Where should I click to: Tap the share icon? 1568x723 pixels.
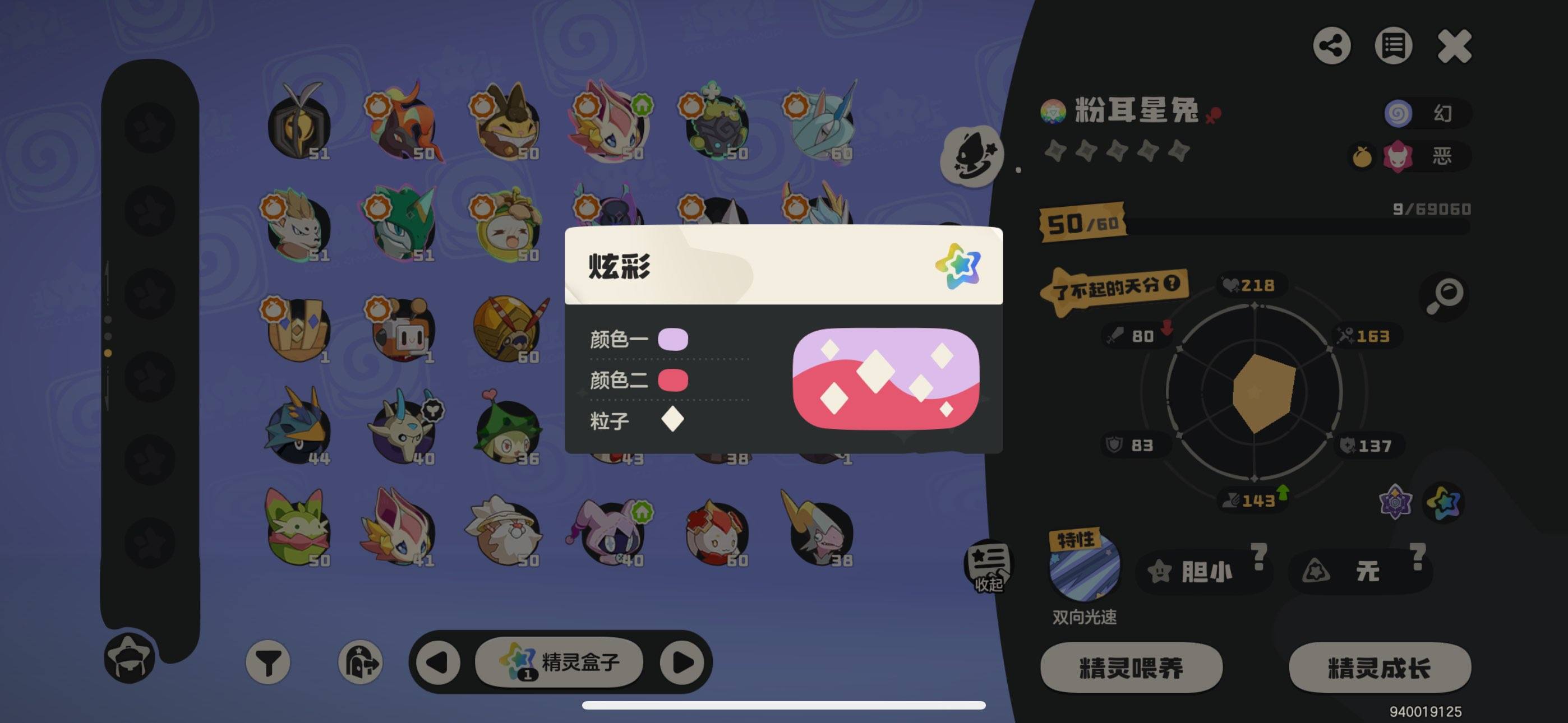click(1332, 45)
